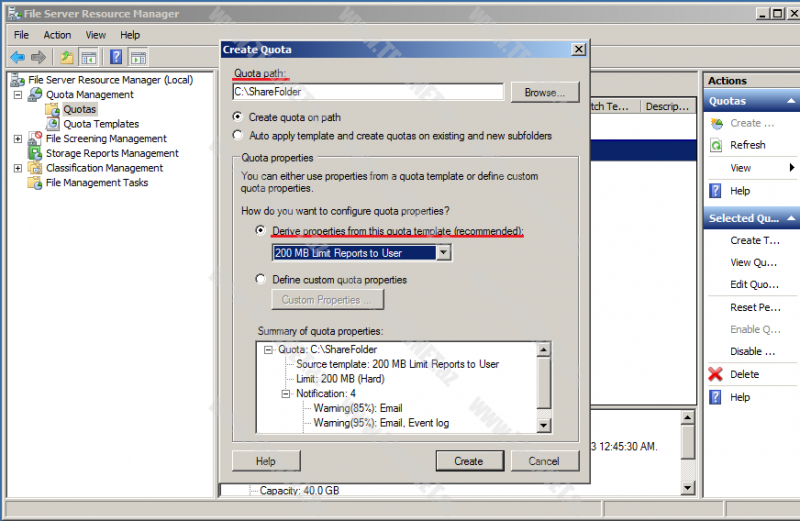Image resolution: width=800 pixels, height=521 pixels.
Task: Click the Storage Reports Management icon
Action: click(35, 153)
